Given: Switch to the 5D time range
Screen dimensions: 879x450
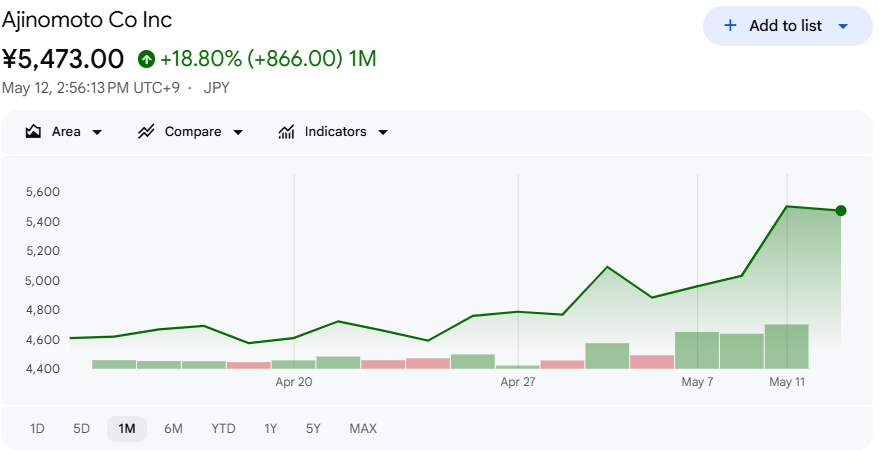Looking at the screenshot, I should [x=81, y=429].
